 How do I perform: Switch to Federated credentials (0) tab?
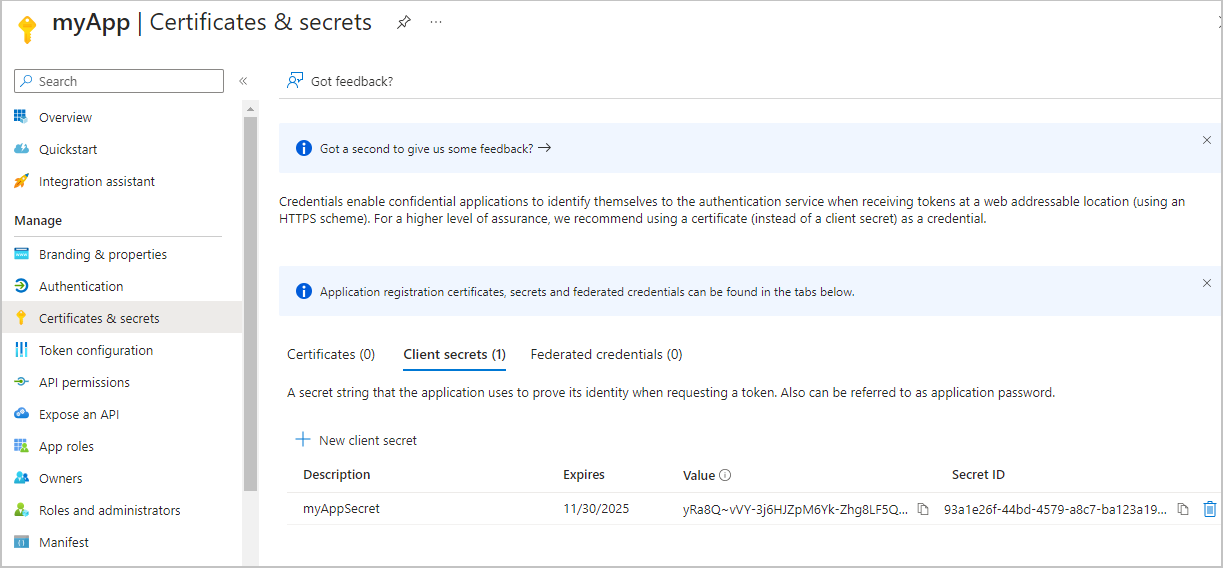pos(606,354)
